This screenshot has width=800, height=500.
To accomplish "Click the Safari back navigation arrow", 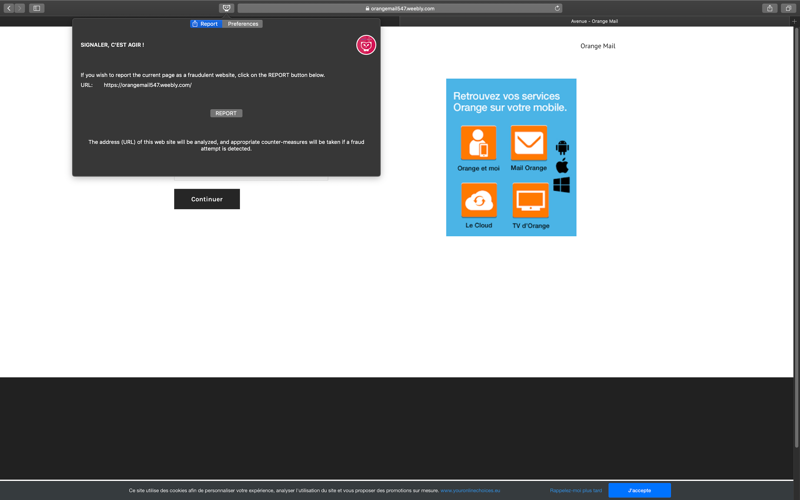I will point(9,8).
